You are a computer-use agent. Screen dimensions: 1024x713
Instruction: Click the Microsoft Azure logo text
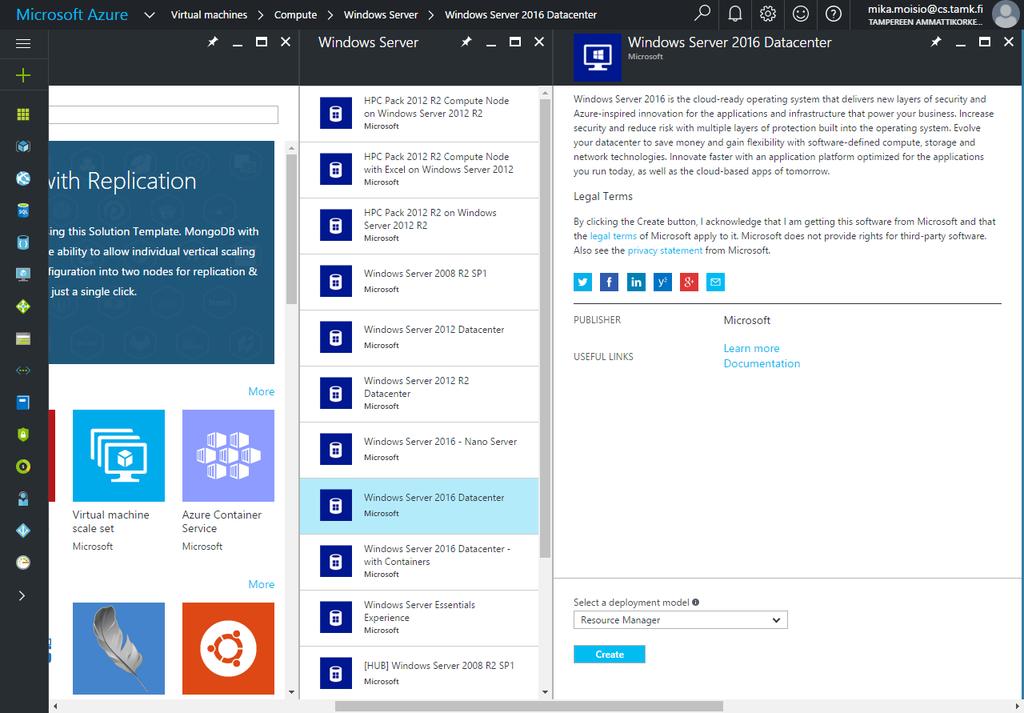click(72, 14)
